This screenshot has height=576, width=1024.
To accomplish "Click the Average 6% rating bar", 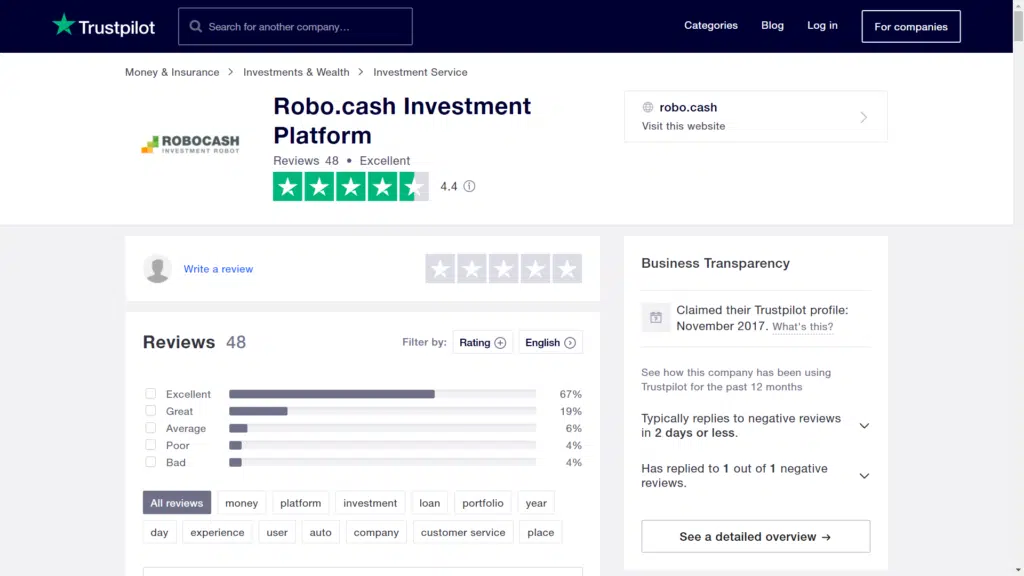I will [383, 428].
